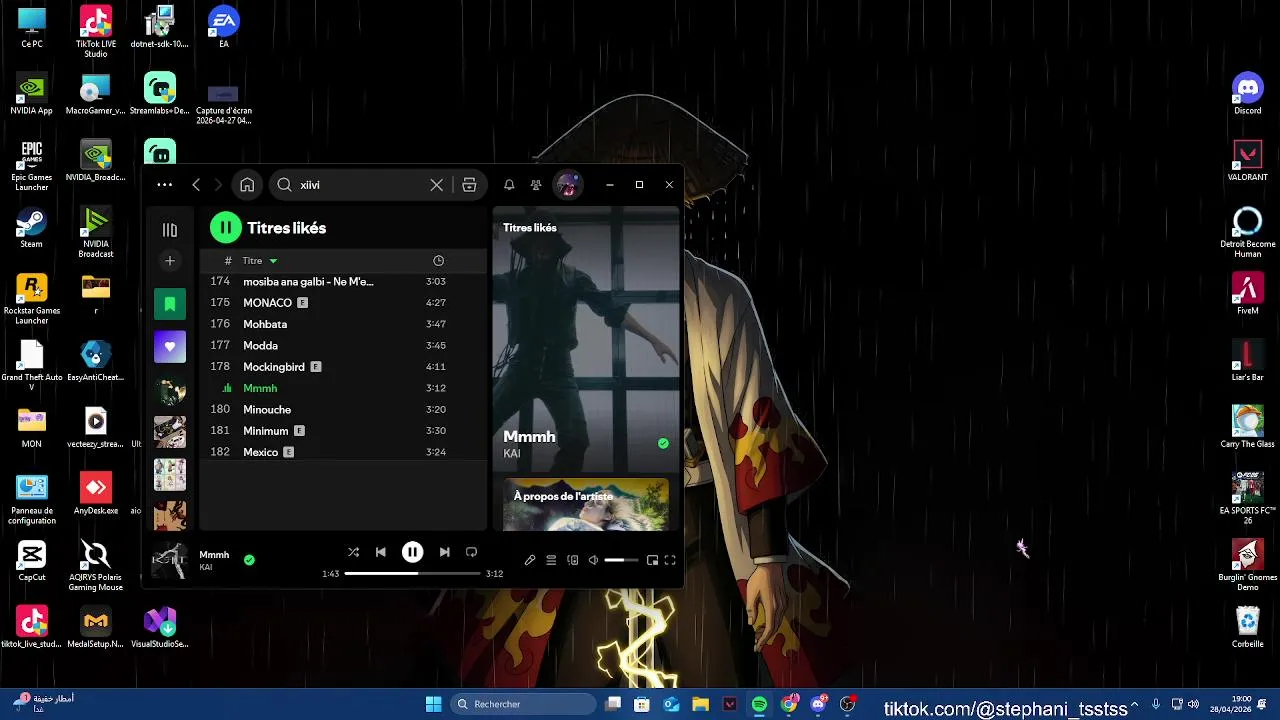Select the Mohbata track

(x=344, y=324)
